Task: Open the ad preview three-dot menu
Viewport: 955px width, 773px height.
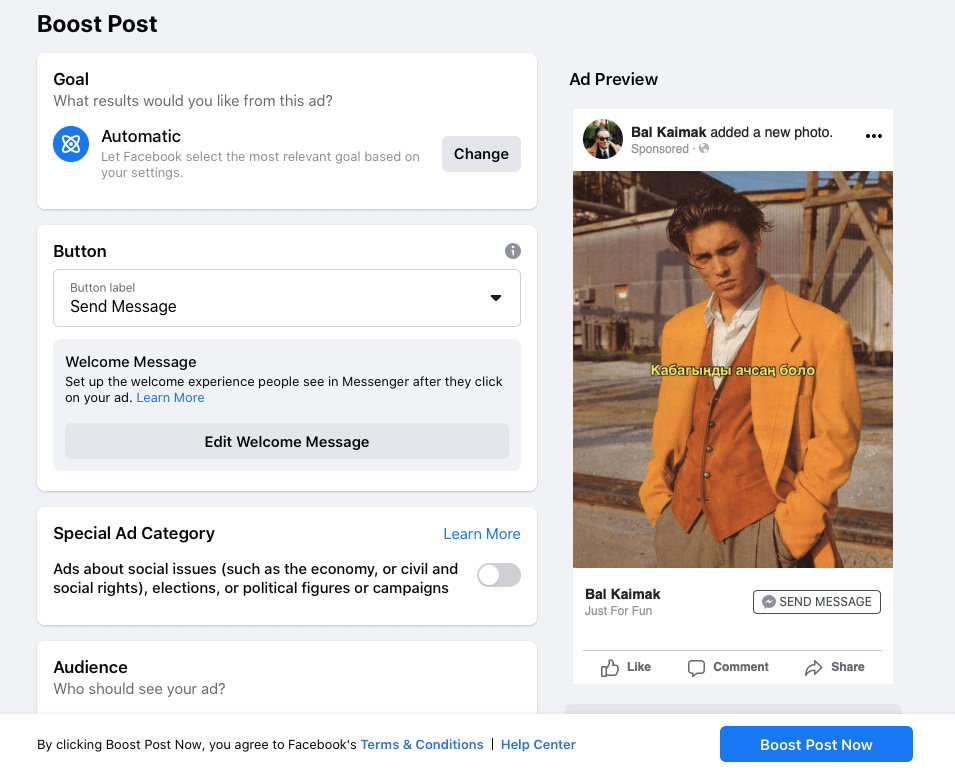Action: pos(873,136)
